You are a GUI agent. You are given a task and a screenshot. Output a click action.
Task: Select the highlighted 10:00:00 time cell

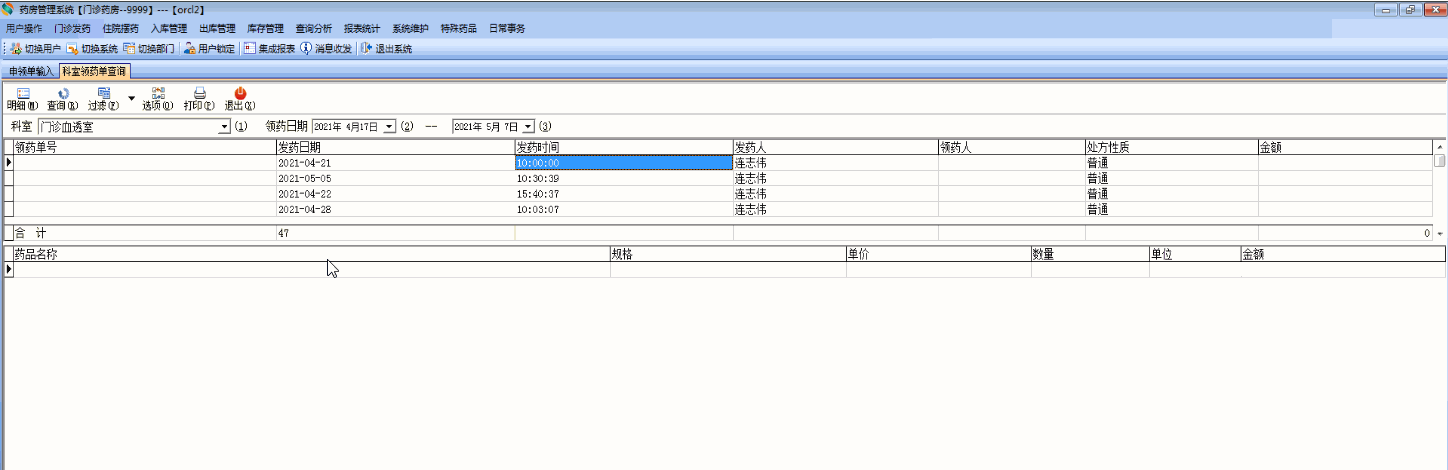[x=624, y=162]
